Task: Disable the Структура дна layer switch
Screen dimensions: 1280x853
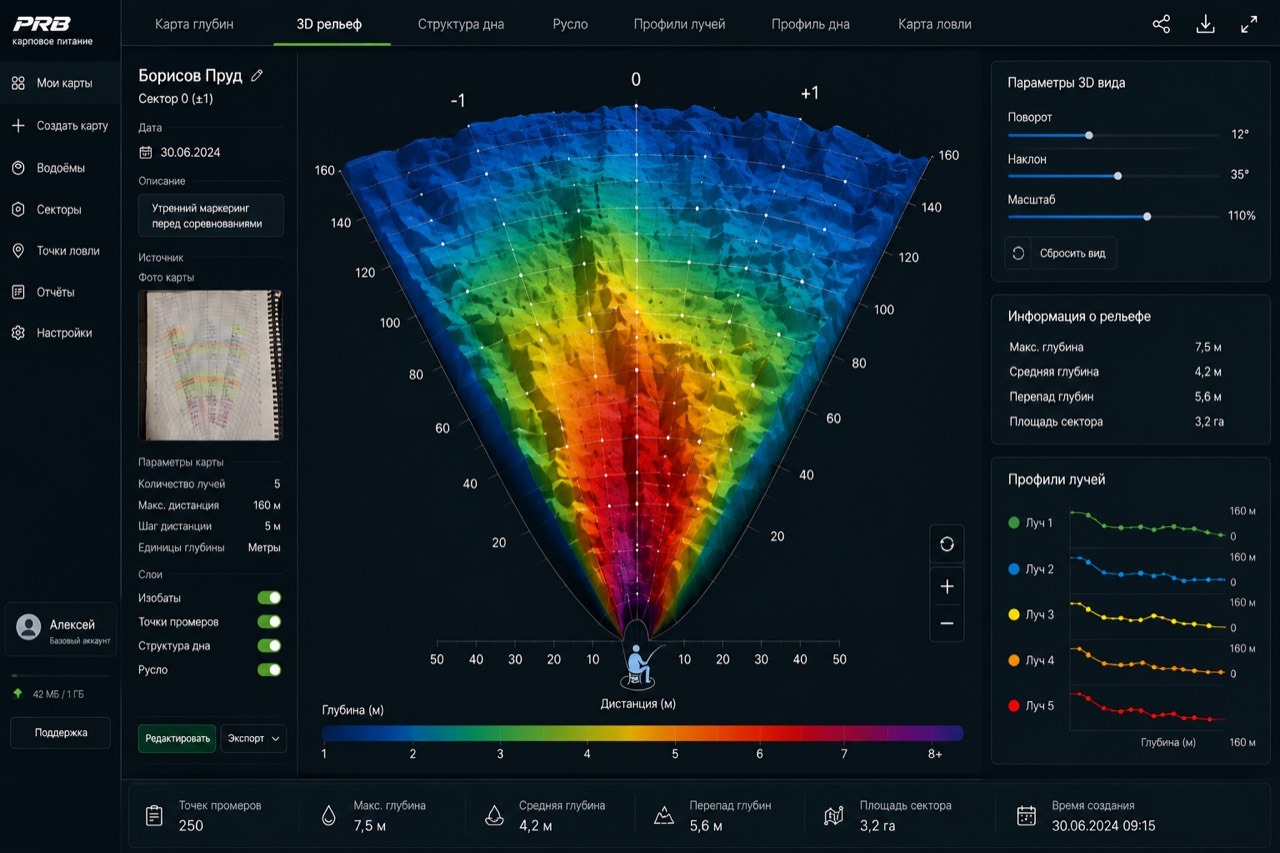Action: (269, 646)
